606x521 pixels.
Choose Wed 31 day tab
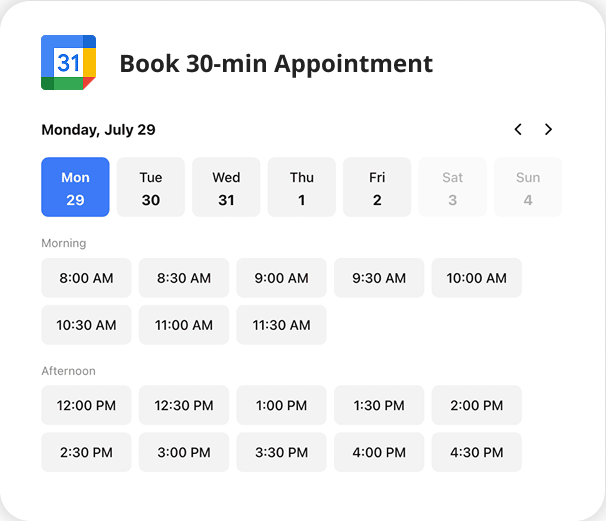pos(226,187)
